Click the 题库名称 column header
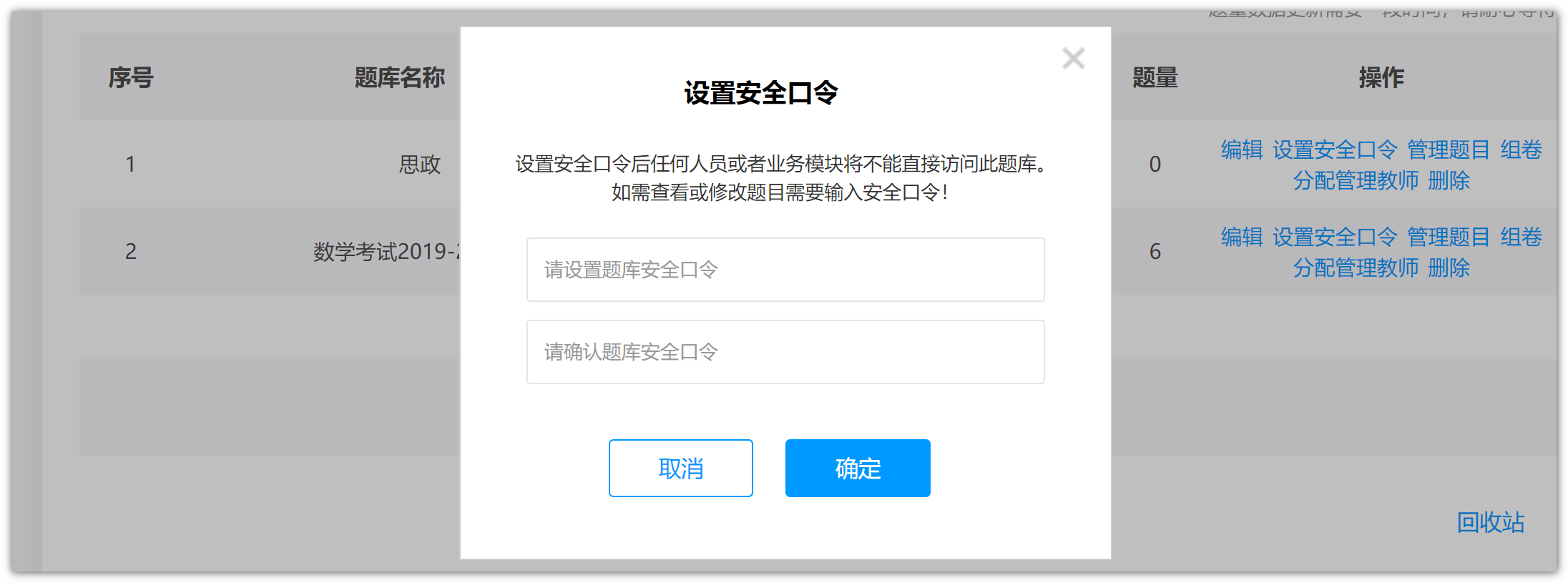The image size is (1568, 583). point(399,77)
